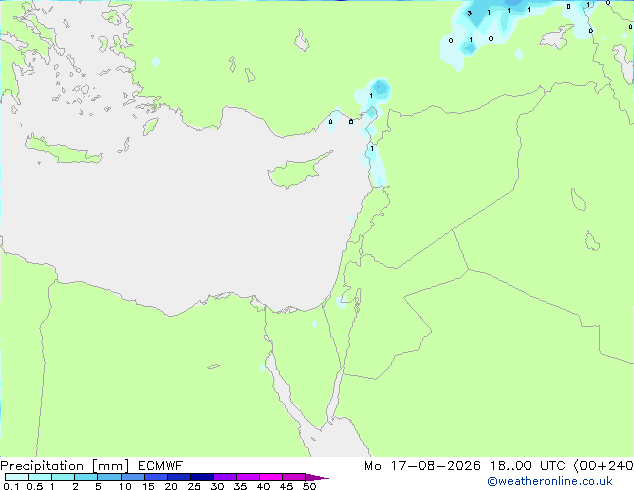This screenshot has height=490, width=634.
Task: Click the arrow tip above 50 on the legend
Action: pyautogui.click(x=317, y=477)
